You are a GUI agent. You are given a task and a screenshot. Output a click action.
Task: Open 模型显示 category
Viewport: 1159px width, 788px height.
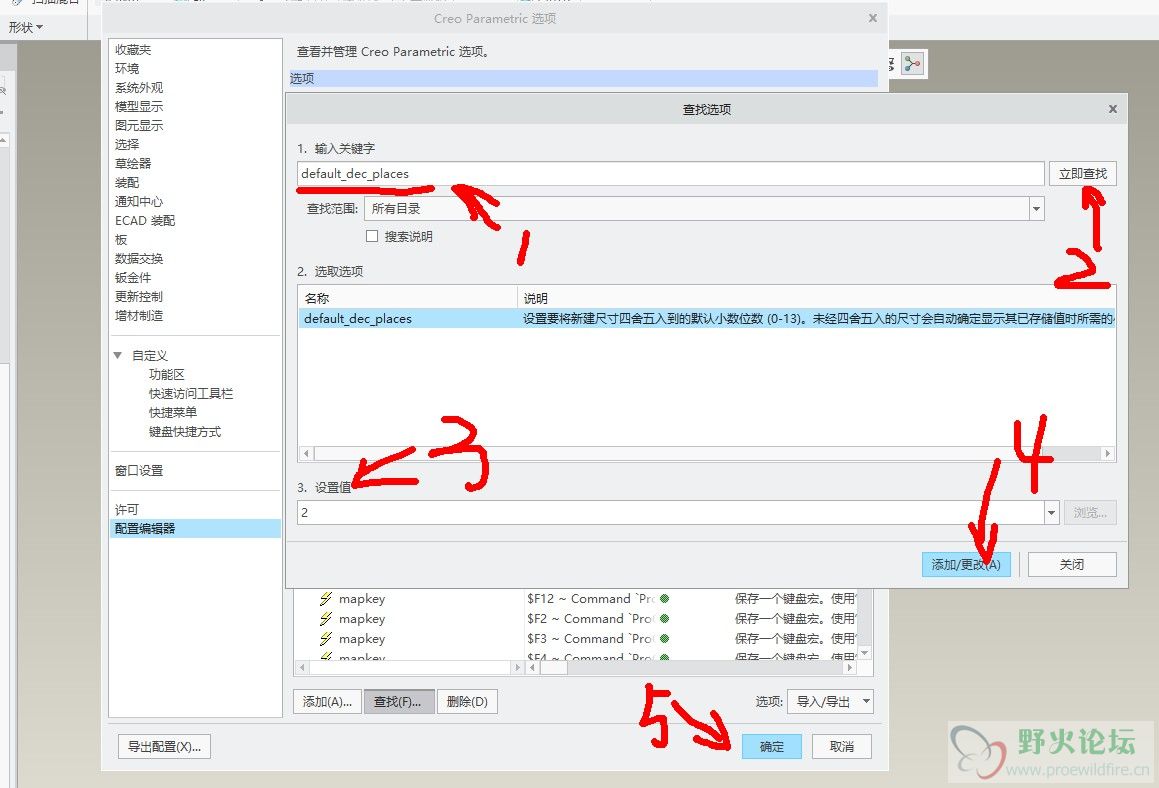tap(139, 106)
